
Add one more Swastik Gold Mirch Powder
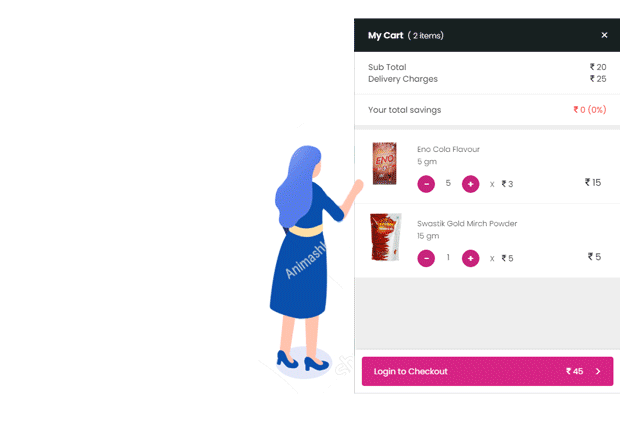pos(470,258)
